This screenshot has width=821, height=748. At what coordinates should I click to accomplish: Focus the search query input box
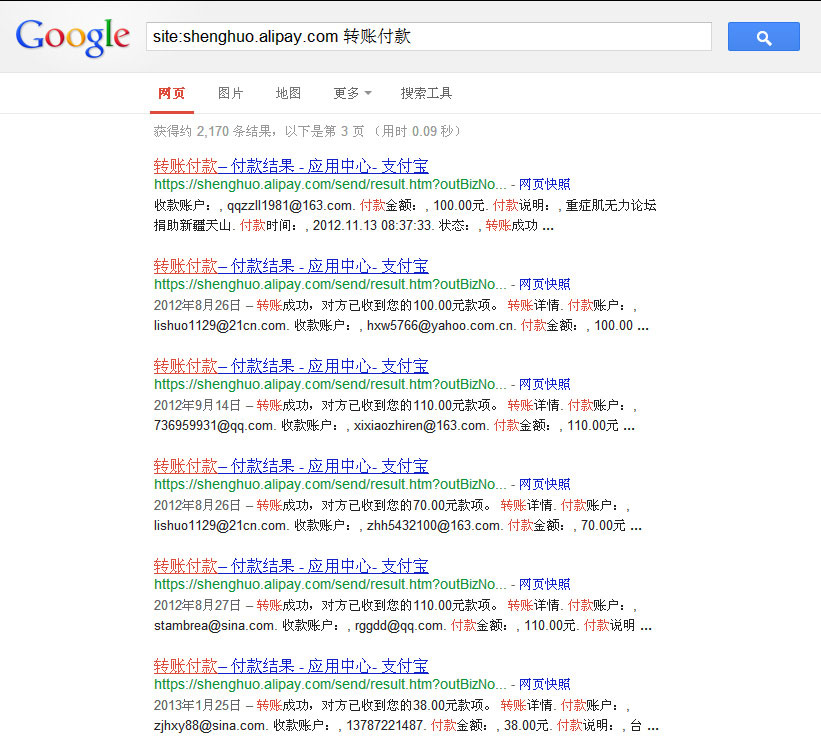[428, 37]
